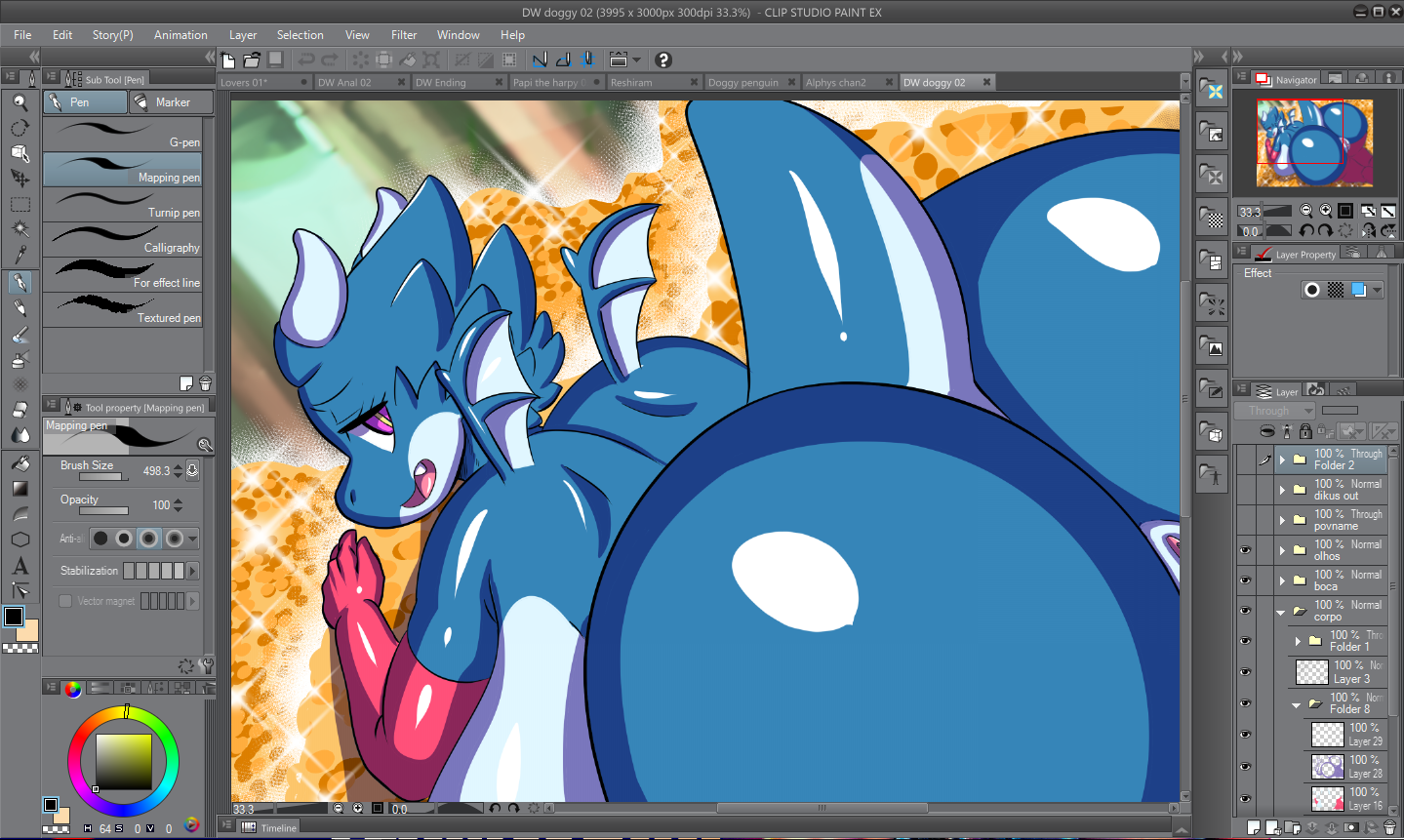Viewport: 1404px width, 840px height.
Task: Click the Open file folder icon
Action: [x=252, y=60]
